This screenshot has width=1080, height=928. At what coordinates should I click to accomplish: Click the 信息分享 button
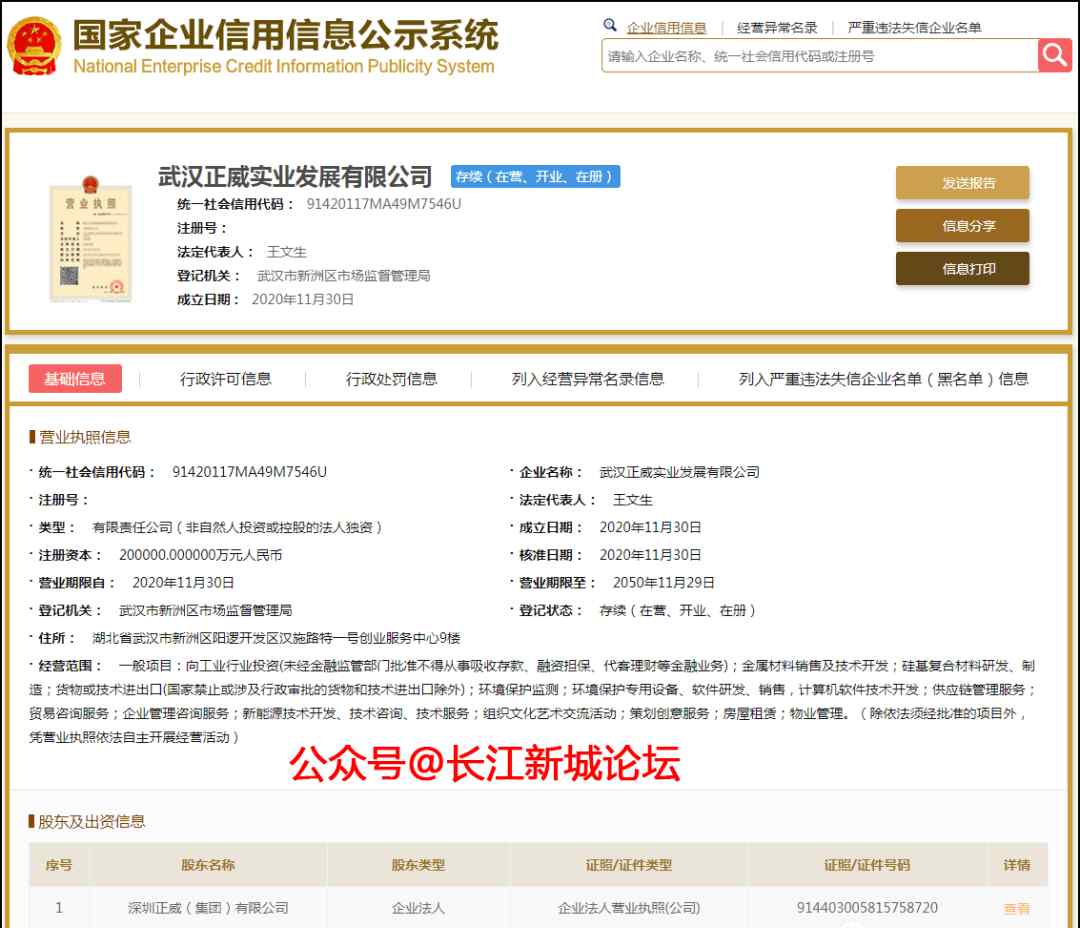[x=962, y=225]
